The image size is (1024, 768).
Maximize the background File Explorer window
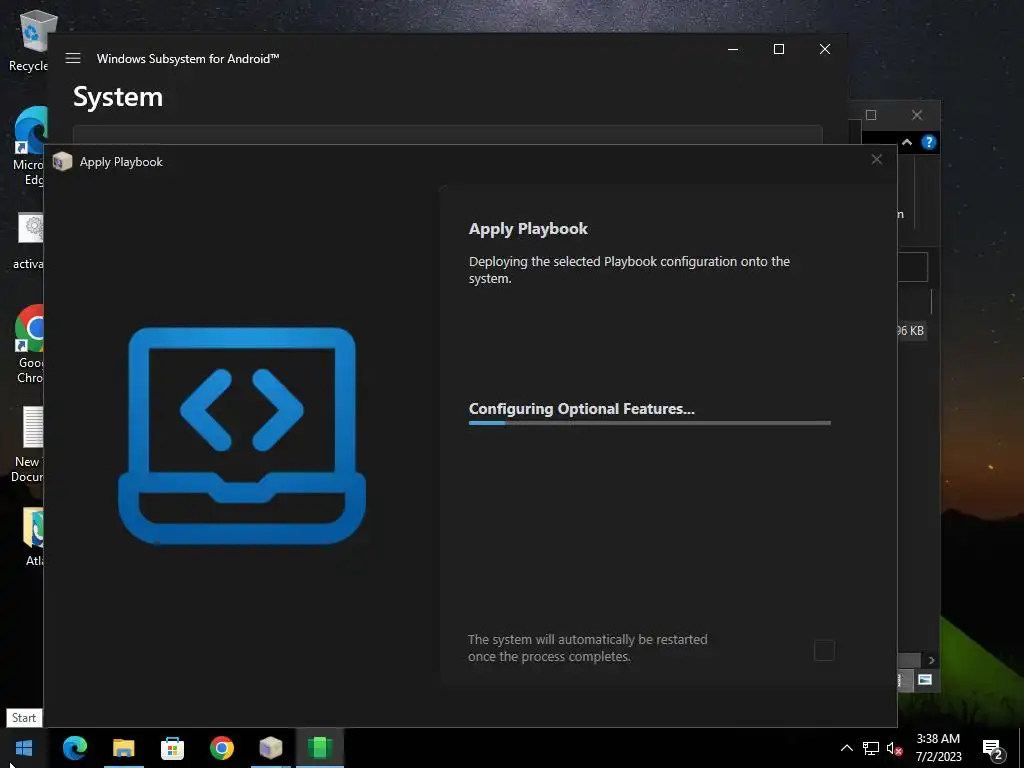871,115
